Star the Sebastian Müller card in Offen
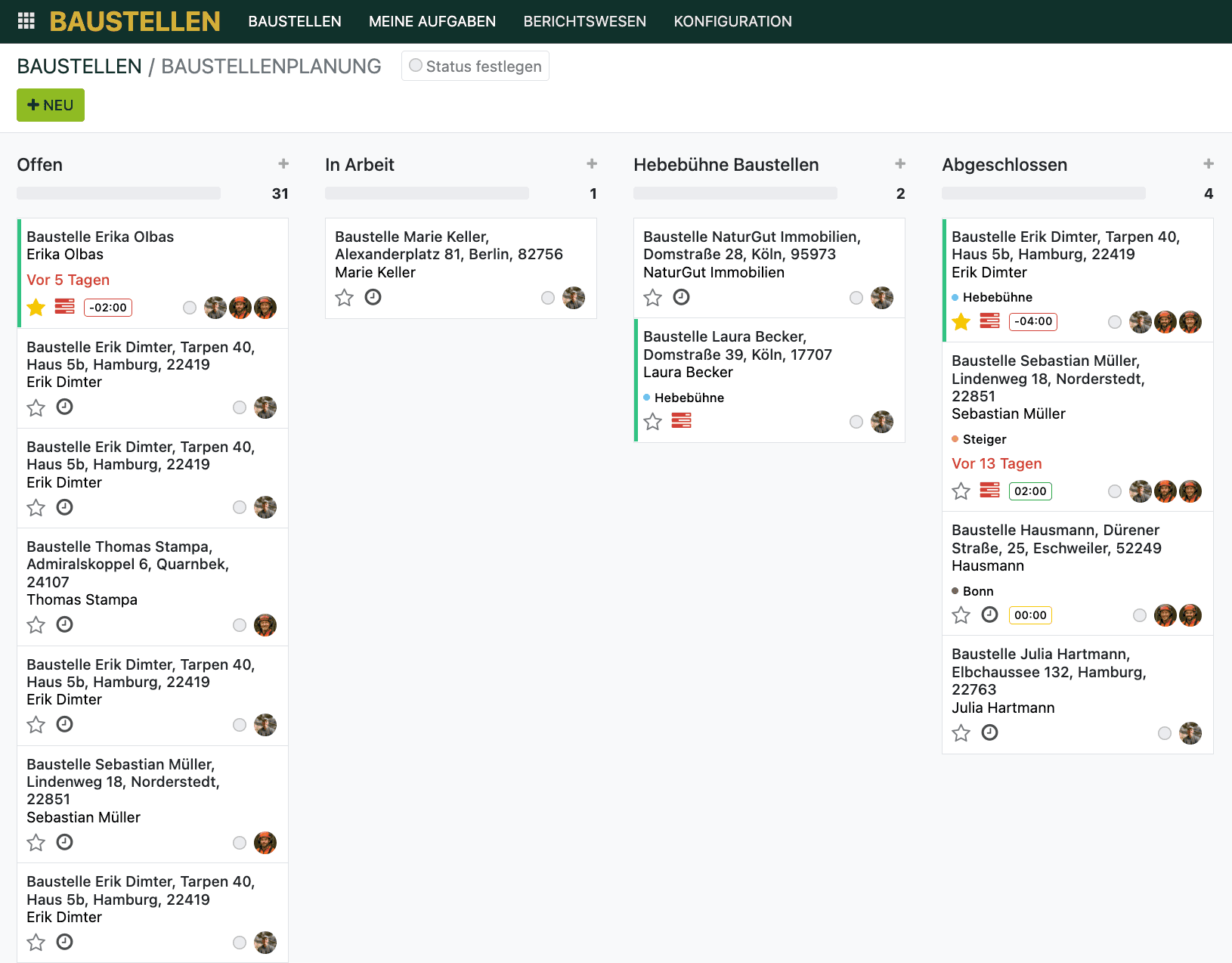The width and height of the screenshot is (1232, 963). [x=36, y=843]
